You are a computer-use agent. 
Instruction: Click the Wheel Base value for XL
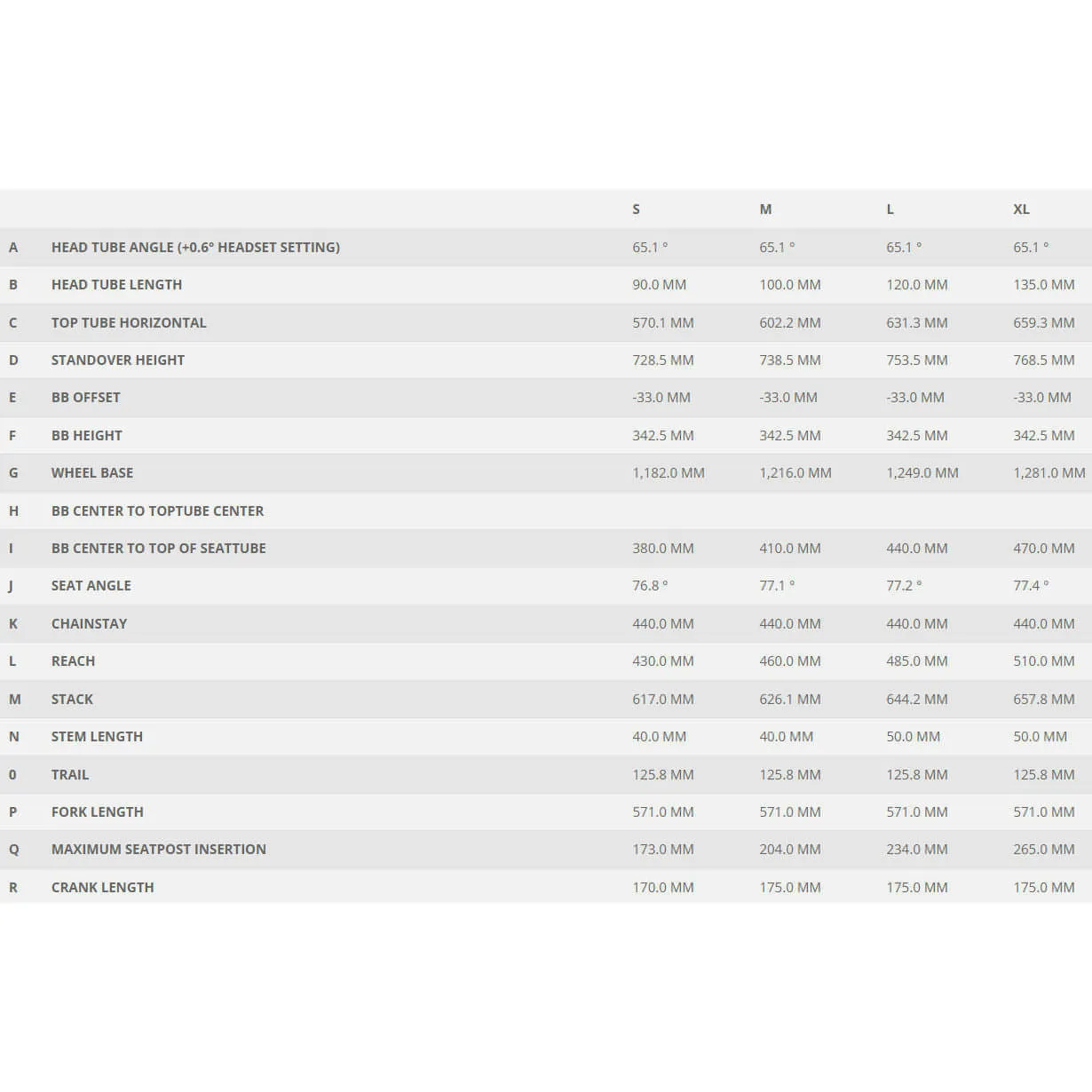coord(1048,473)
